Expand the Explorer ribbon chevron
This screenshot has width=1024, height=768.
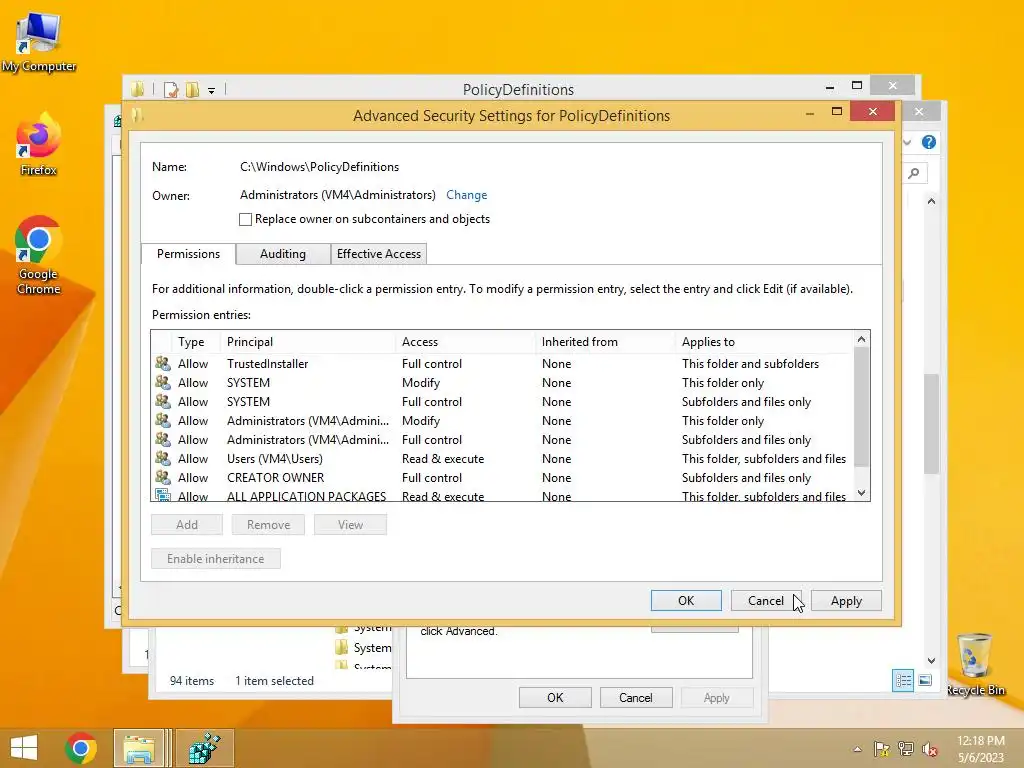(x=907, y=142)
